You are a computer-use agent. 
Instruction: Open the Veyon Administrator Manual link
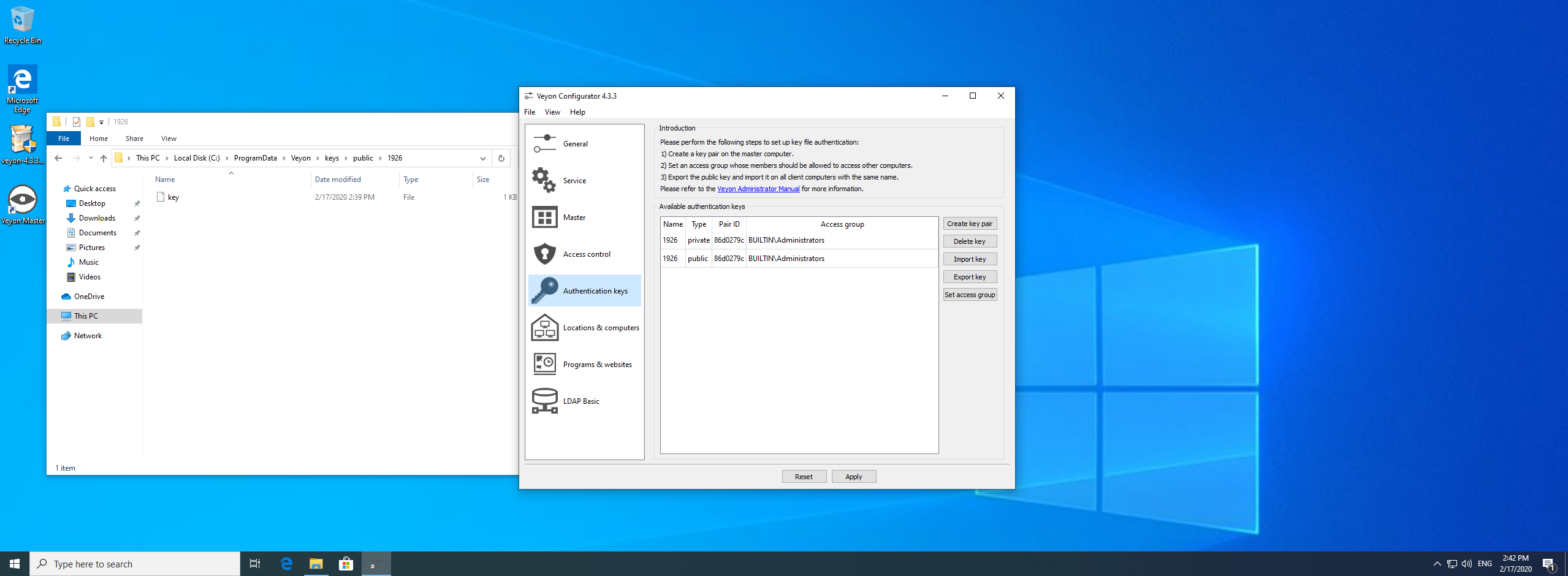(x=758, y=189)
